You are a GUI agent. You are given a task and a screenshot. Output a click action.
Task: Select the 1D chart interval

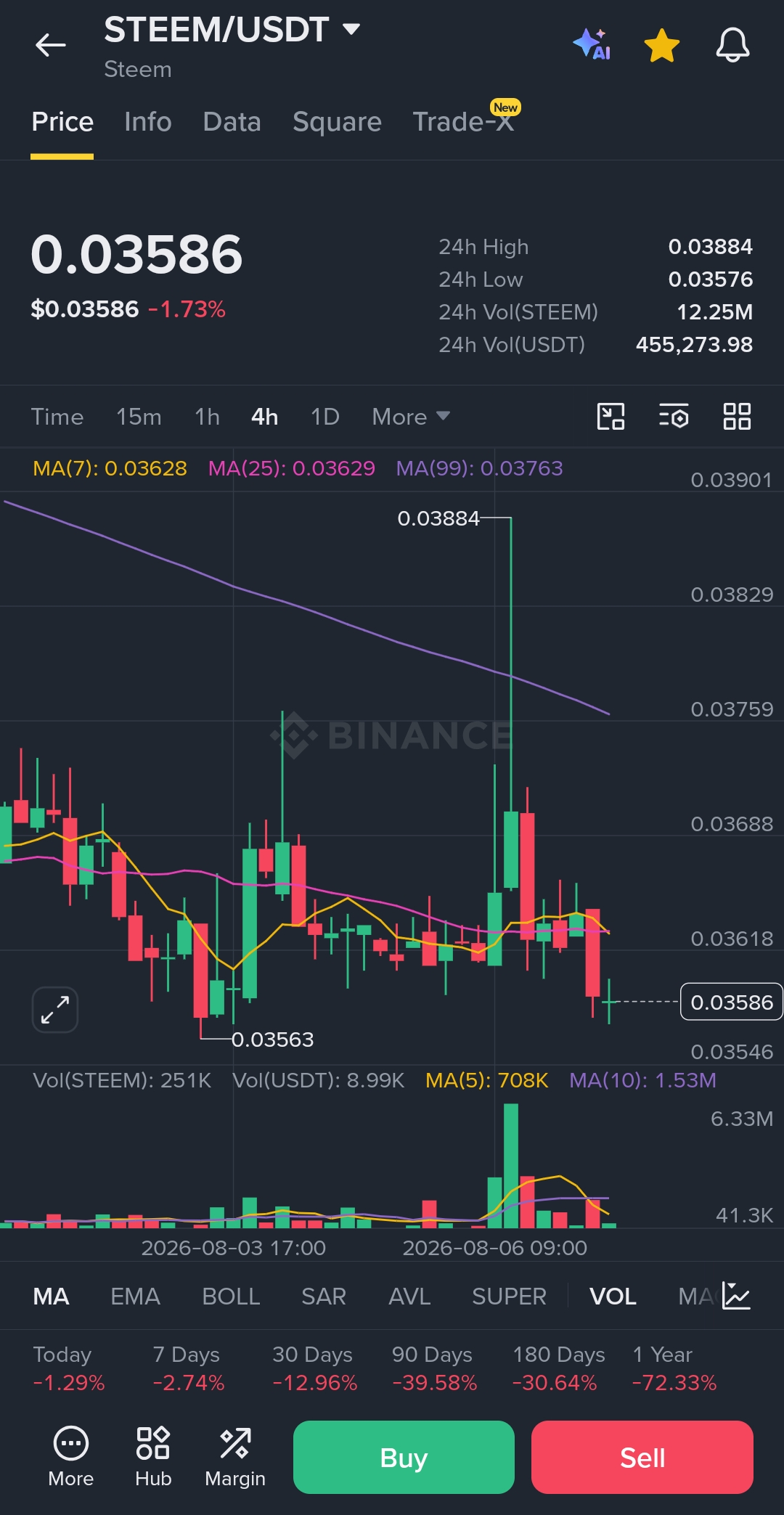pos(325,417)
